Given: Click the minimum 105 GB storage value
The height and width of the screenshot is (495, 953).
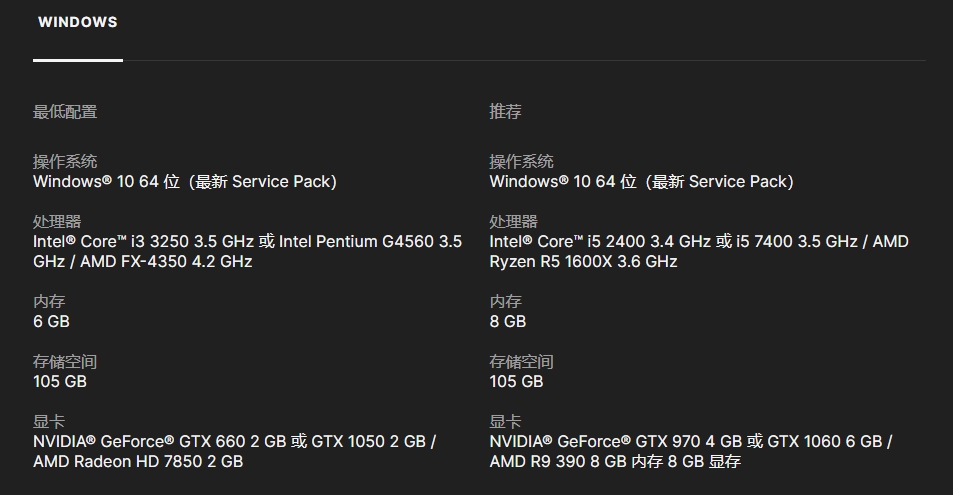Looking at the screenshot, I should (60, 381).
